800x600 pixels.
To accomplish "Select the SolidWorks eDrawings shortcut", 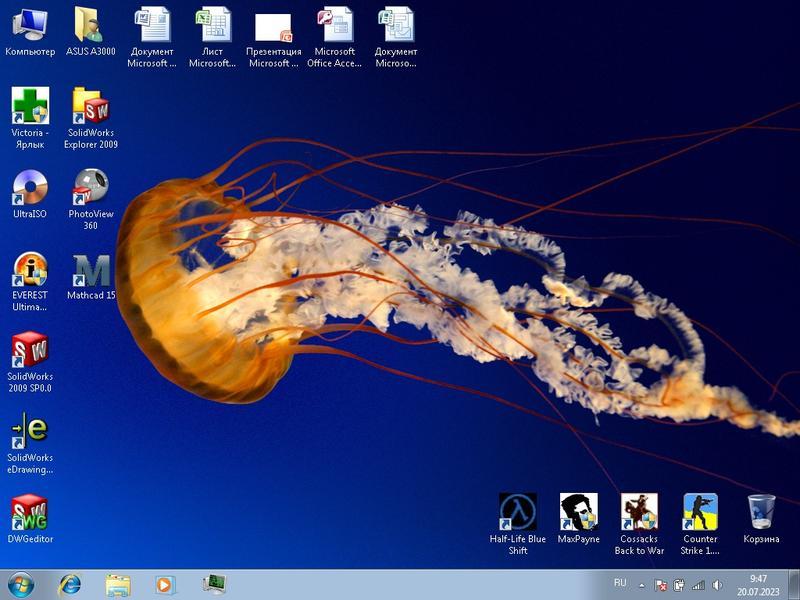I will 30,432.
